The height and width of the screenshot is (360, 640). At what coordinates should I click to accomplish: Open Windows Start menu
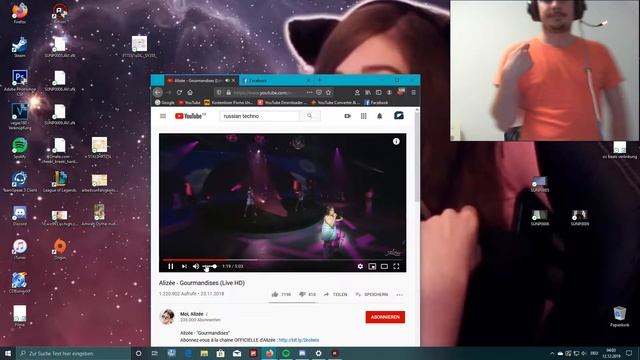[8, 353]
